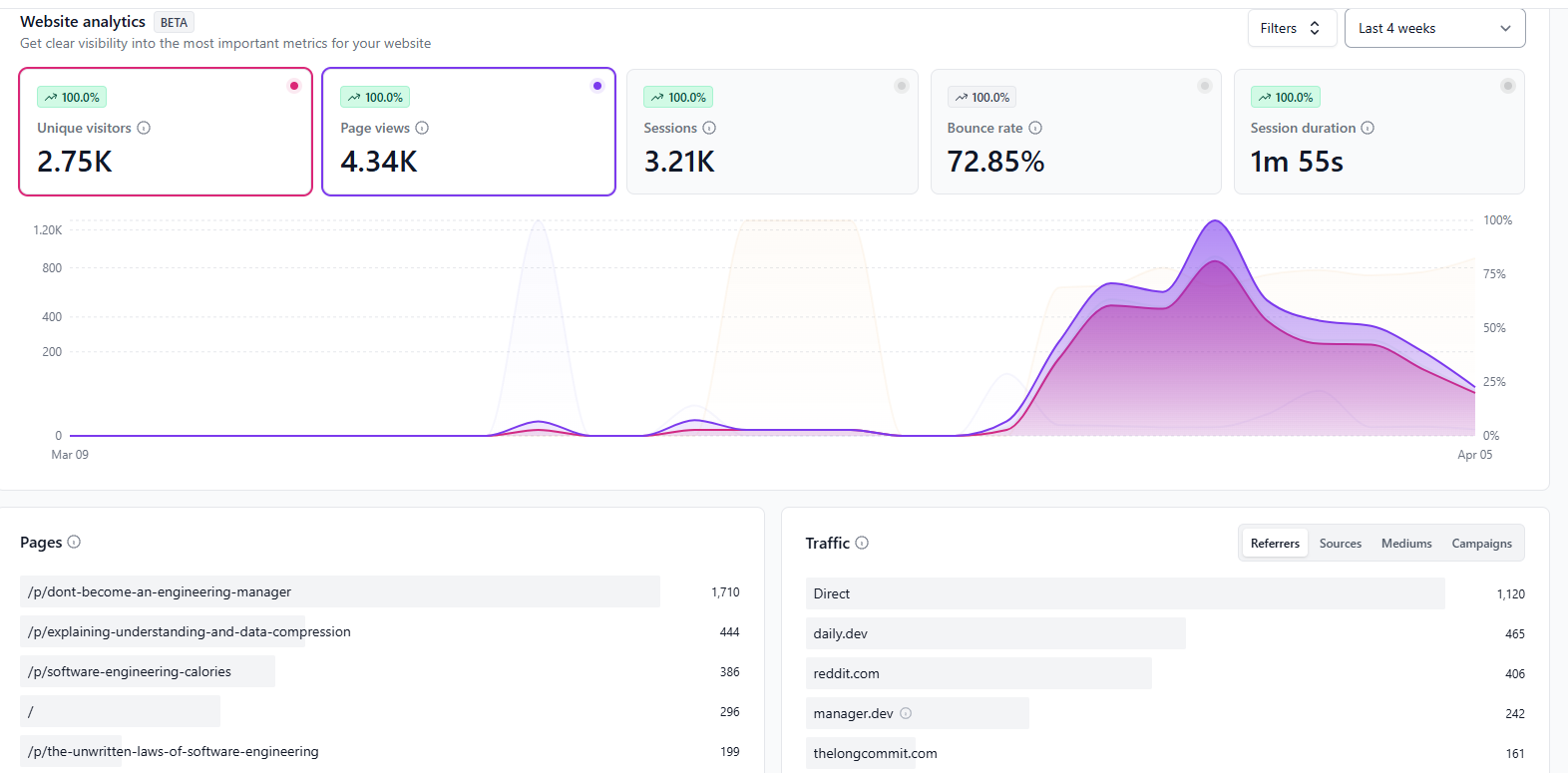Click info icon next to Bounce rate
Screen dimensions: 1568x773
1035,128
